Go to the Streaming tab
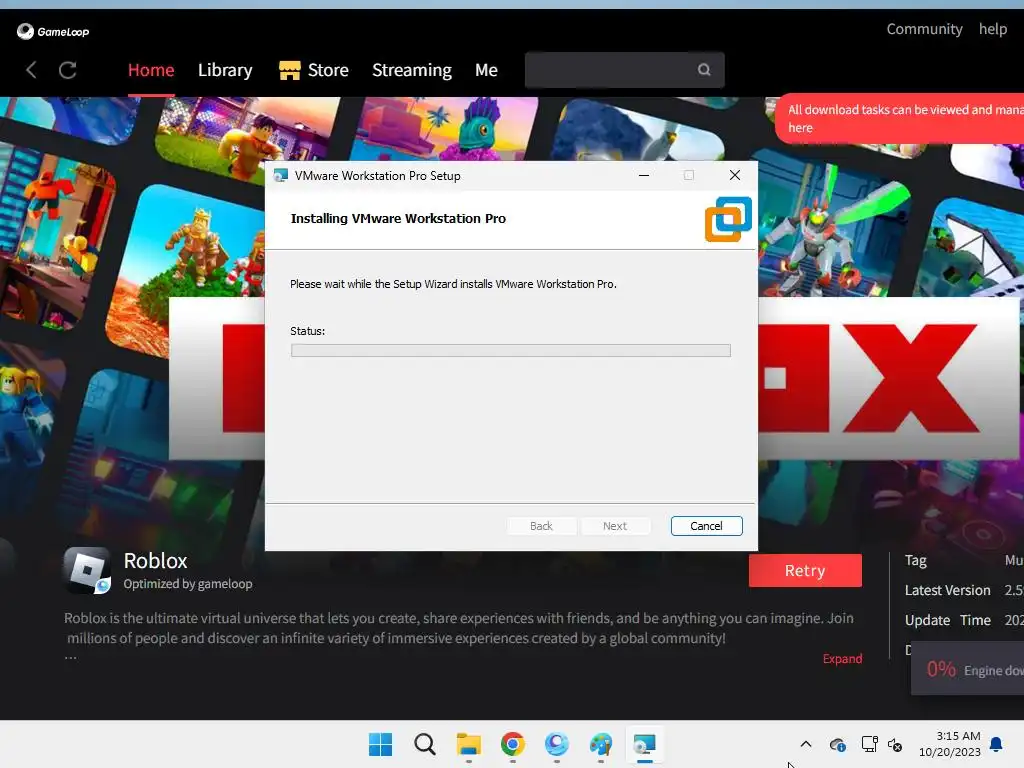The width and height of the screenshot is (1024, 768). coord(412,70)
